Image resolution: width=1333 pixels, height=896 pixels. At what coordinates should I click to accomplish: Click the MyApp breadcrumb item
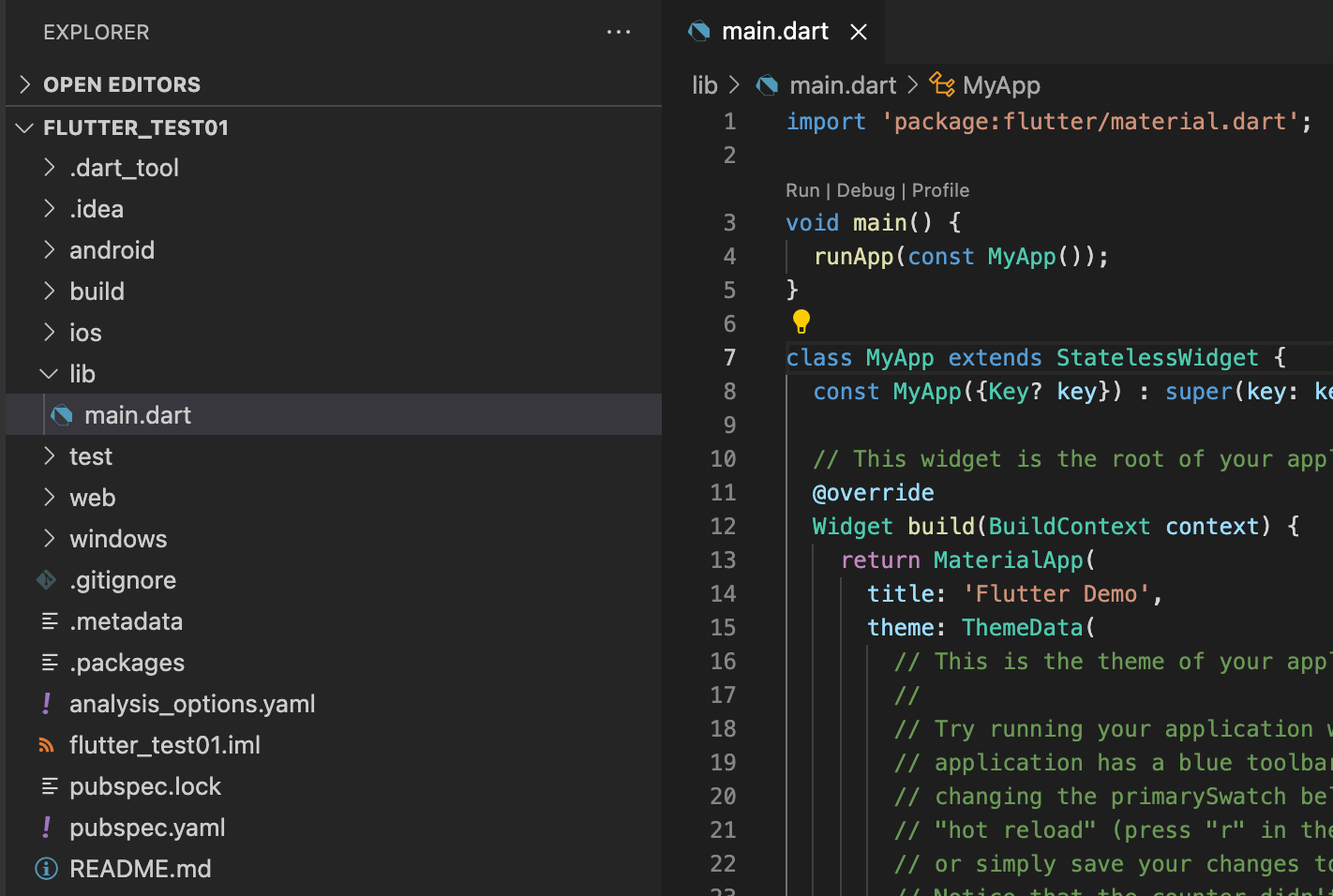click(1001, 85)
